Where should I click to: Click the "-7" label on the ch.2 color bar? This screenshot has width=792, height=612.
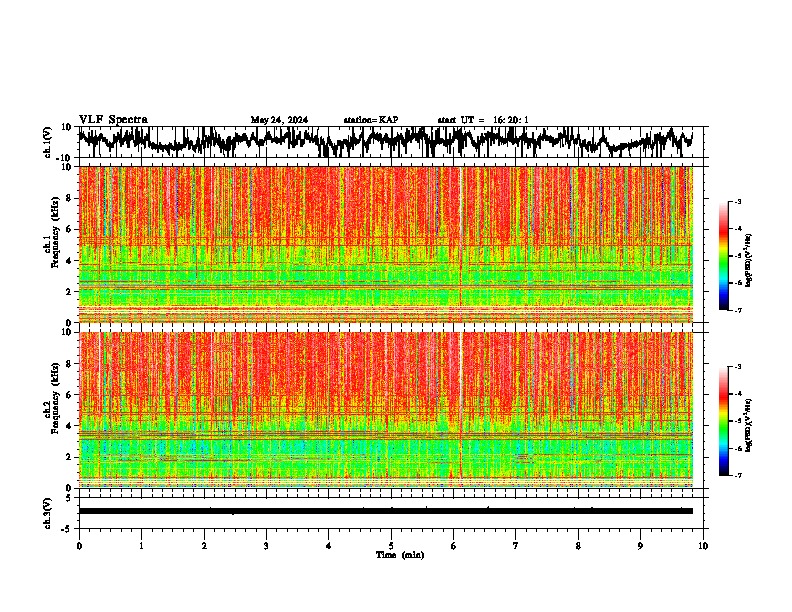click(x=737, y=475)
